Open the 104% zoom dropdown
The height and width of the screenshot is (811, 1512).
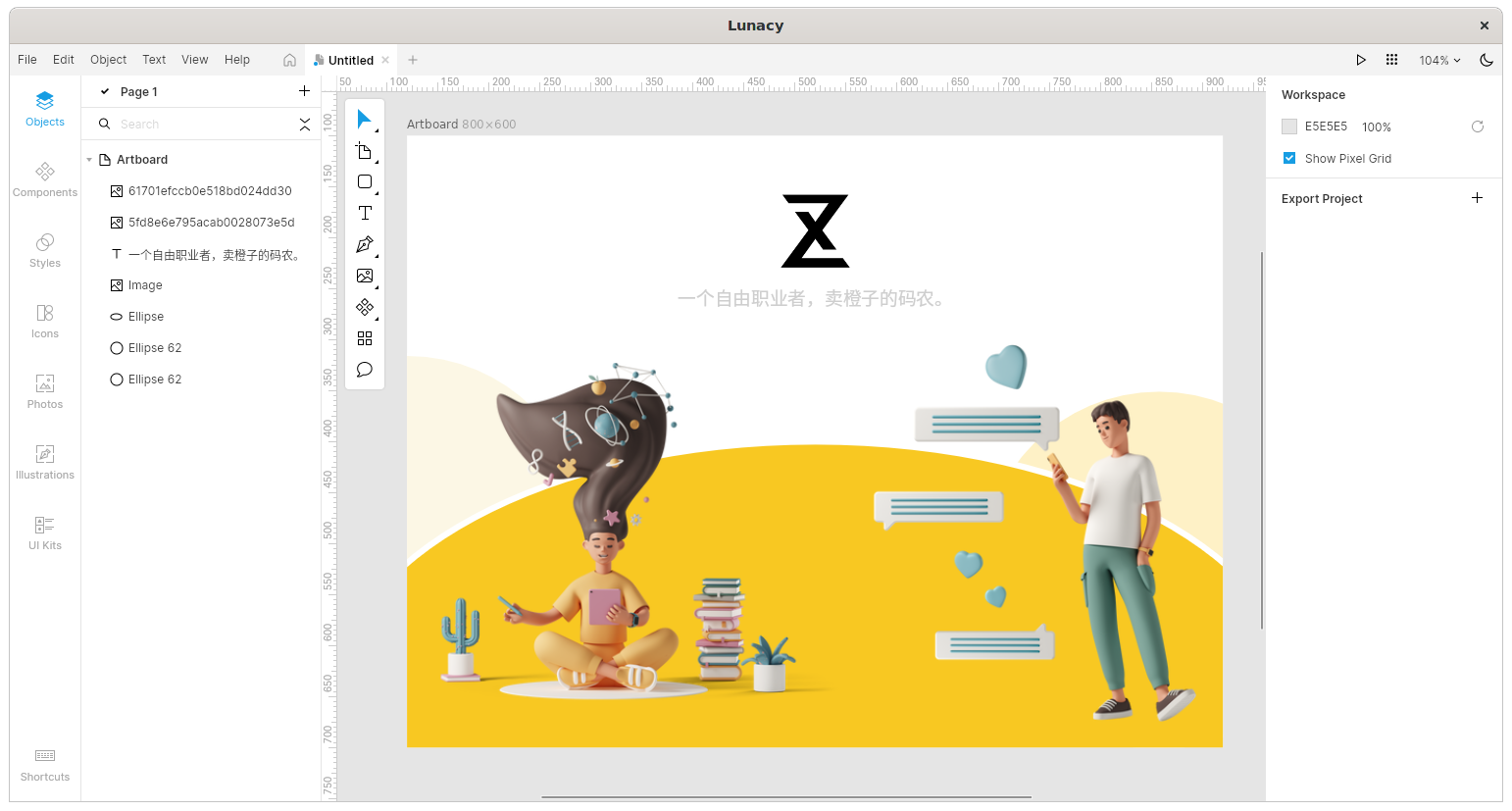pos(1439,60)
